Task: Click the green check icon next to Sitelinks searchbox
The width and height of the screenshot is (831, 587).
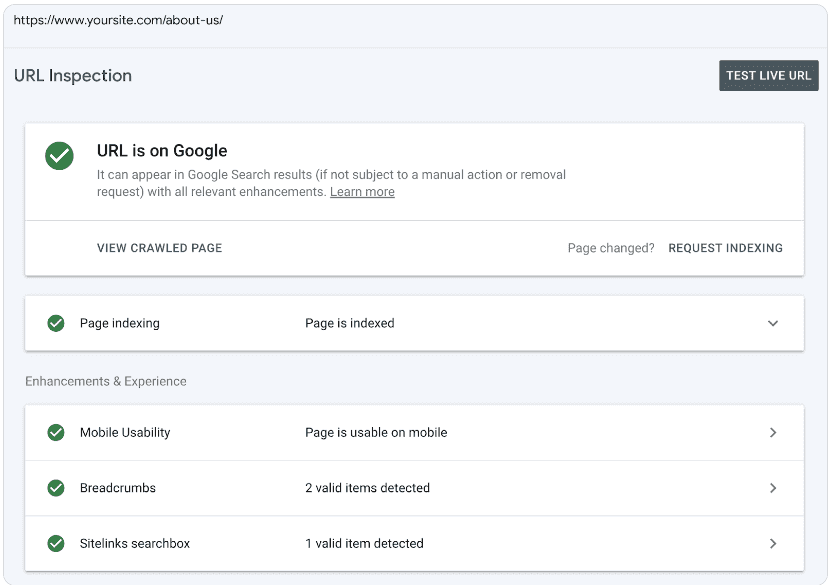Action: [56, 543]
